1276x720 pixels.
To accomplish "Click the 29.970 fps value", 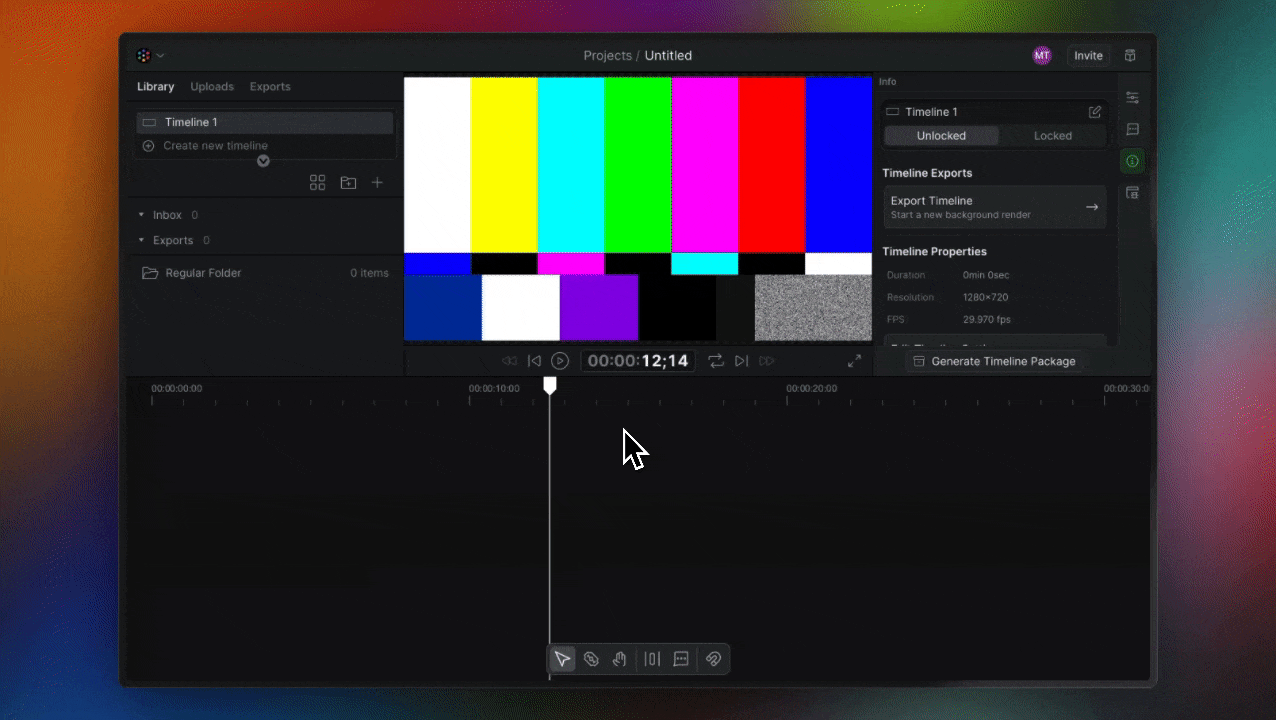I will click(987, 320).
